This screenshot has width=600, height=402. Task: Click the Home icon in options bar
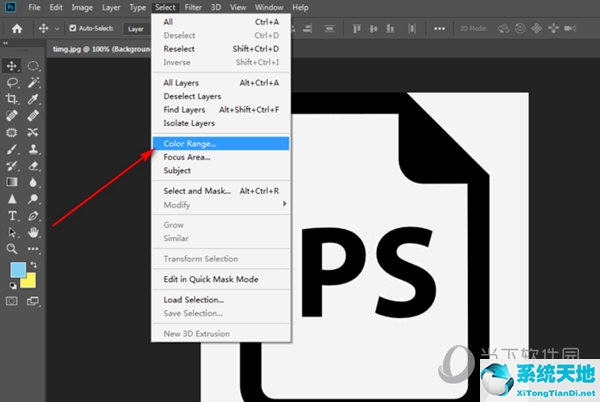(x=17, y=28)
